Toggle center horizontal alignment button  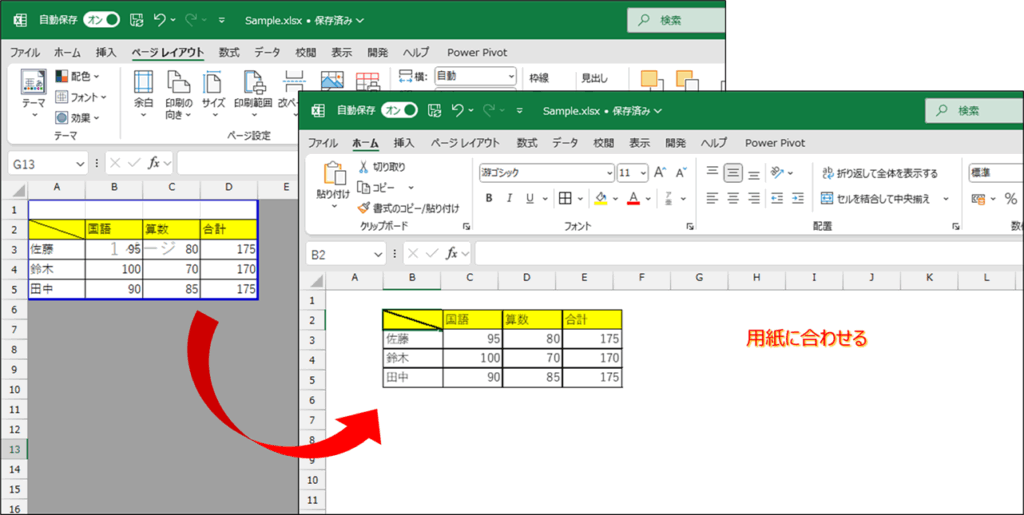pyautogui.click(x=733, y=198)
